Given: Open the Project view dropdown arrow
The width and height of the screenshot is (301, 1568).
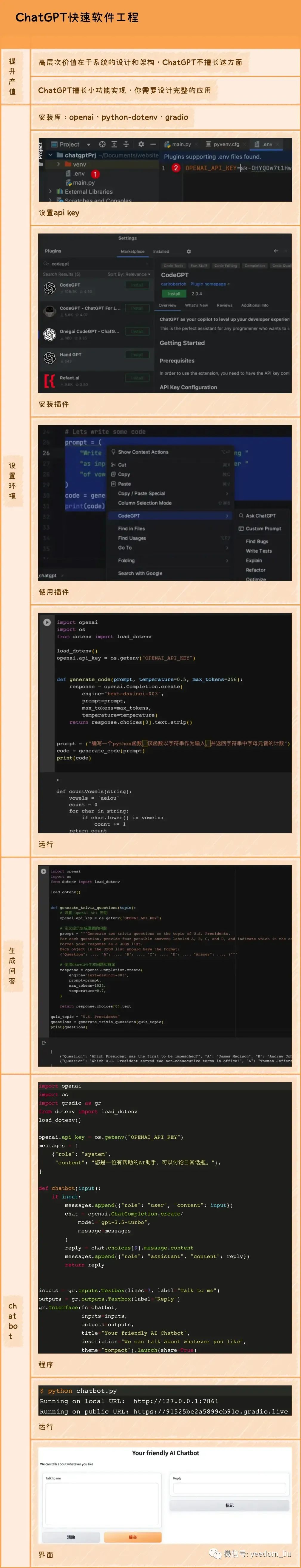Looking at the screenshot, I should (88, 145).
